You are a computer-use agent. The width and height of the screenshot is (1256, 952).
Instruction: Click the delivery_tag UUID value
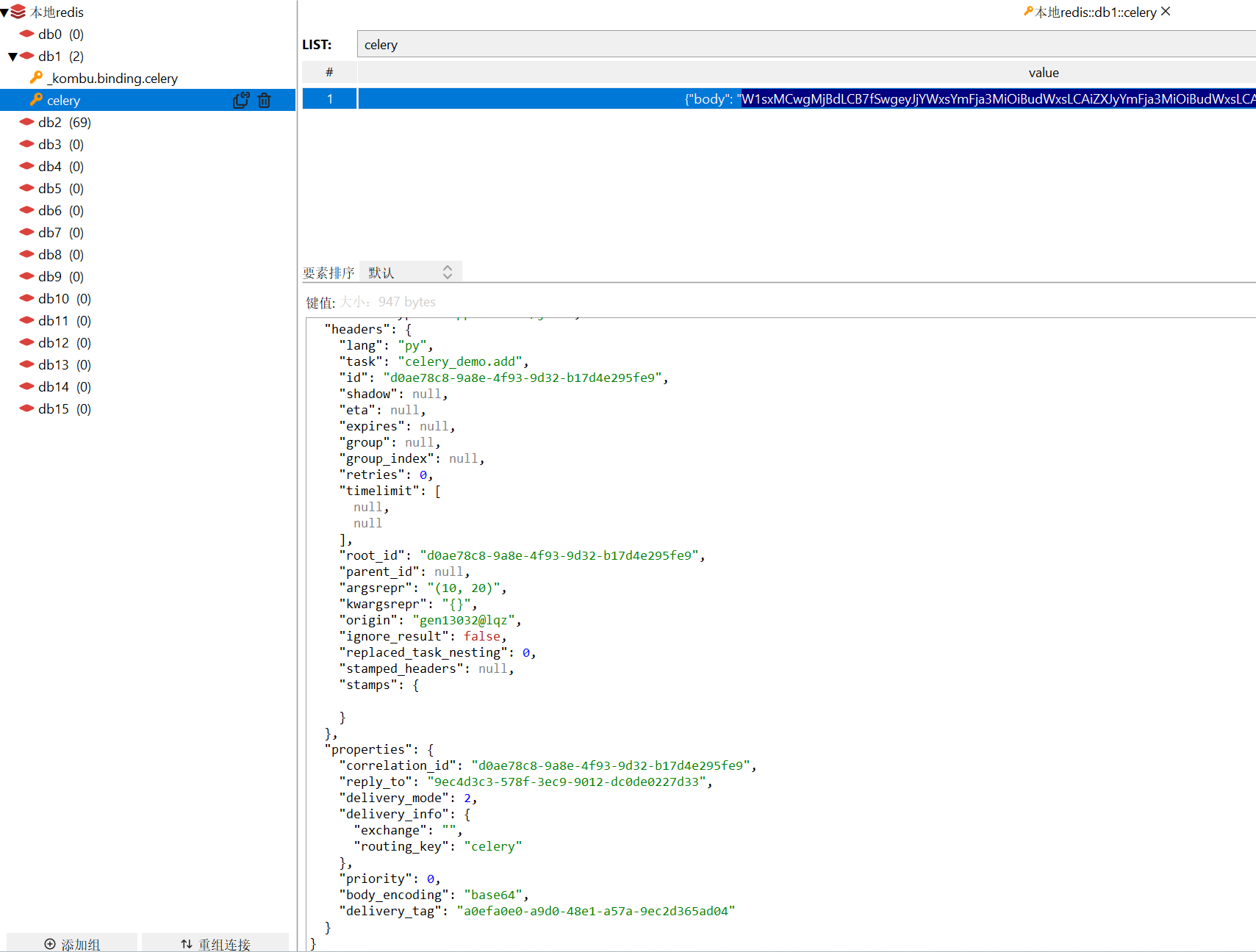point(596,911)
